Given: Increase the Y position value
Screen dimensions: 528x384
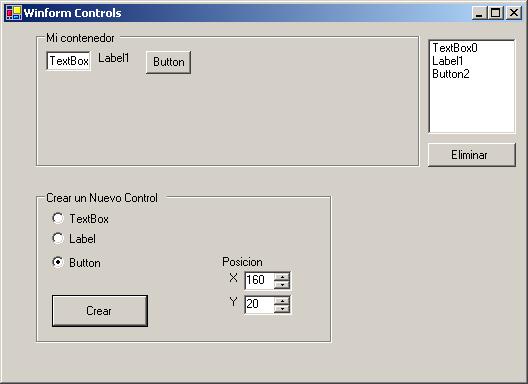Looking at the screenshot, I should click(282, 300).
